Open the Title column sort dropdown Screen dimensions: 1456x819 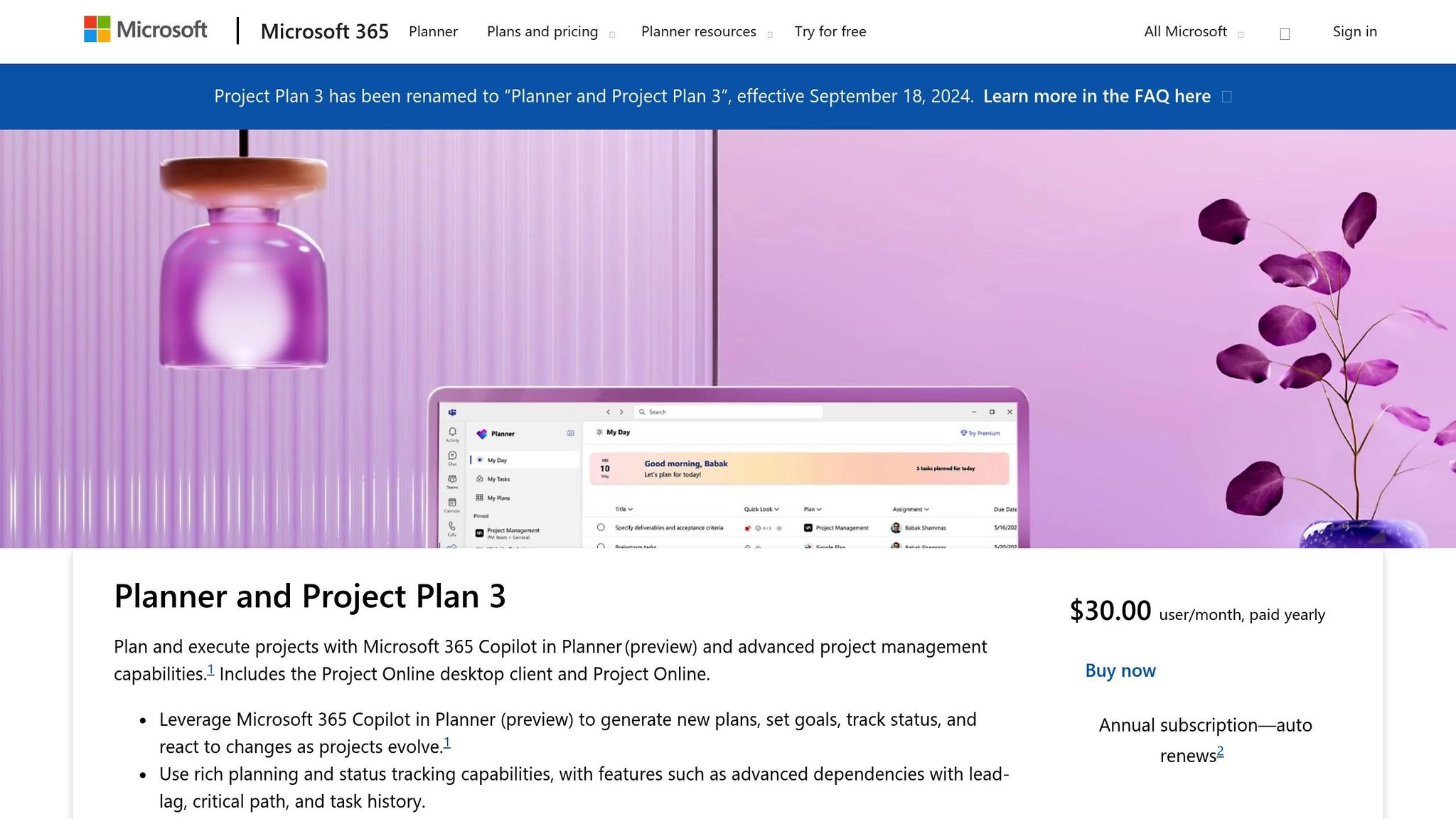click(x=629, y=509)
